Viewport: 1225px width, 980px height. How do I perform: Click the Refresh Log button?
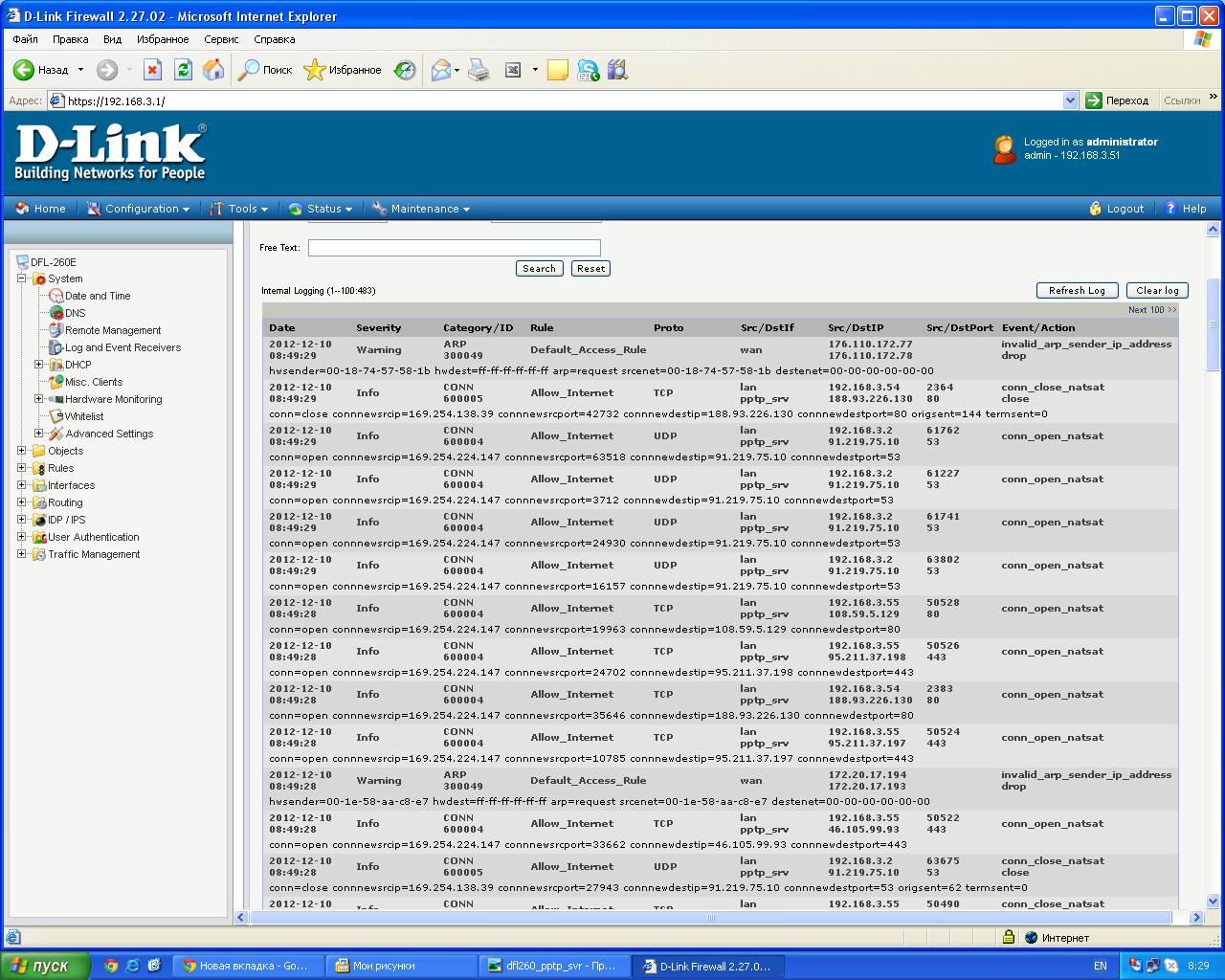[x=1078, y=291]
